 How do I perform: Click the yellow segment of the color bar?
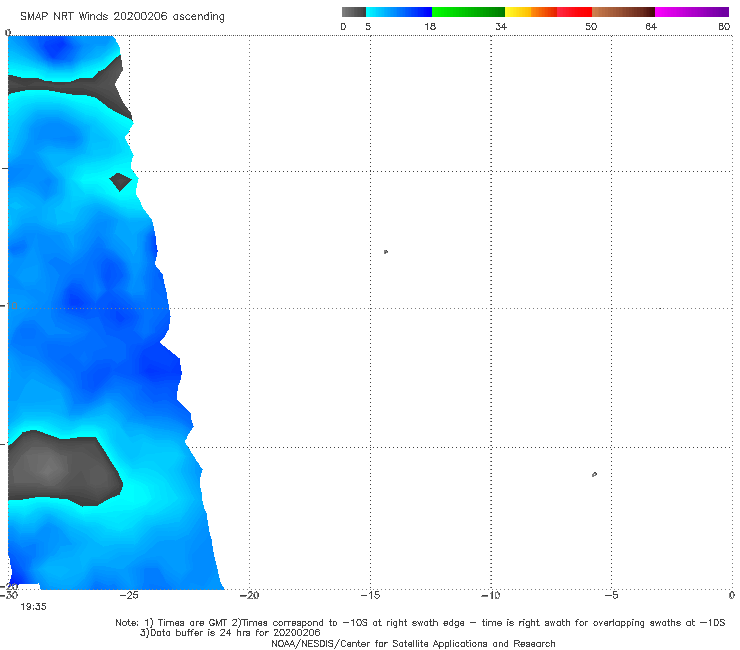click(518, 12)
